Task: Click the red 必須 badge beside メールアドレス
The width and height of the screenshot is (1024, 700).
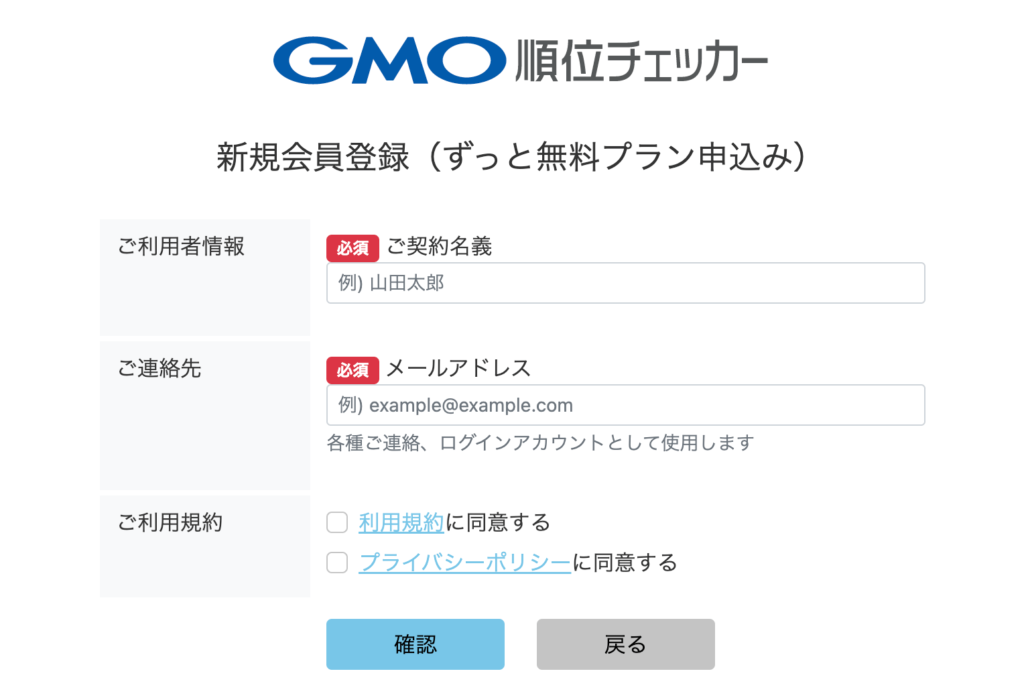Action: point(352,369)
